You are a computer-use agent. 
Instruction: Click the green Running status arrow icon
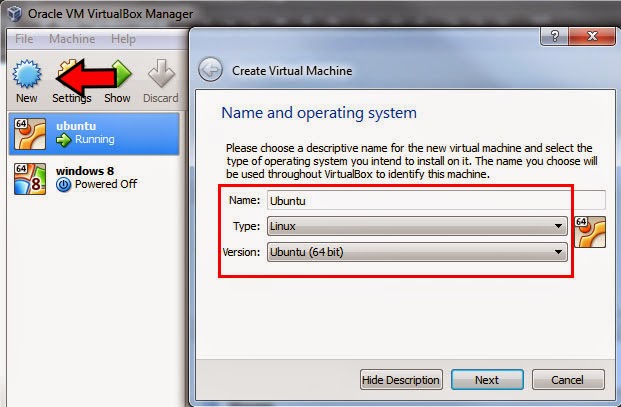coord(63,140)
